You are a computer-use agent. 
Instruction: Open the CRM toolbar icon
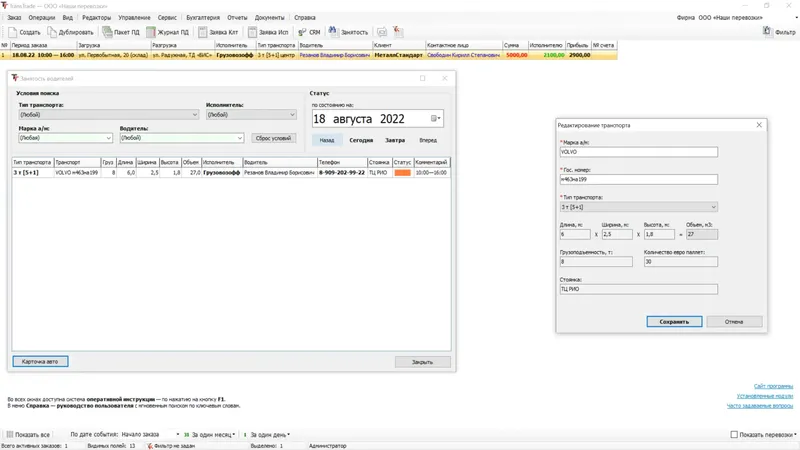(x=302, y=32)
